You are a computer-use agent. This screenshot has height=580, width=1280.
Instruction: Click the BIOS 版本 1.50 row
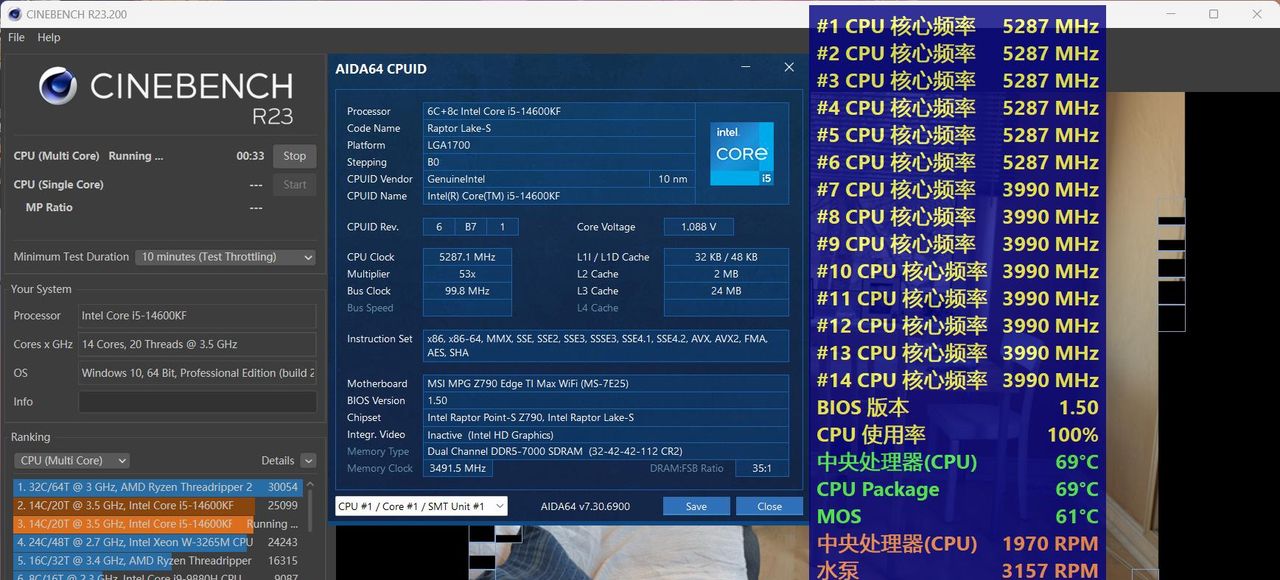(958, 407)
